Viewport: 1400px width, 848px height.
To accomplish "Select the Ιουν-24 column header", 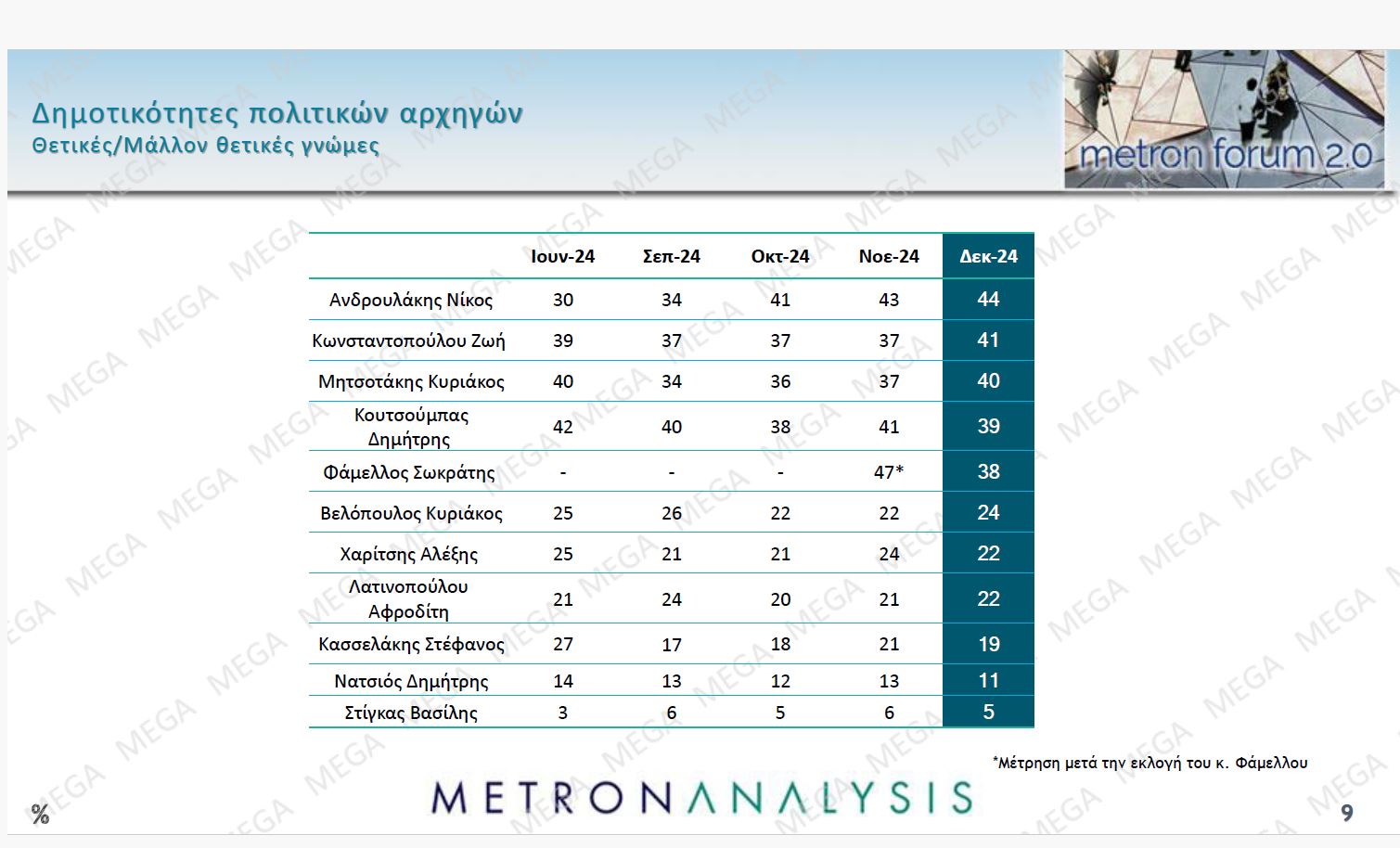I will click(x=562, y=256).
